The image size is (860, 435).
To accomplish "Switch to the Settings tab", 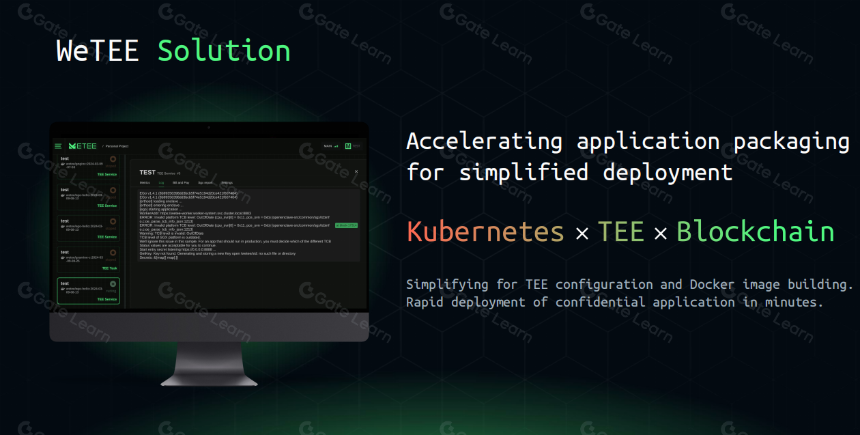I will click(227, 183).
